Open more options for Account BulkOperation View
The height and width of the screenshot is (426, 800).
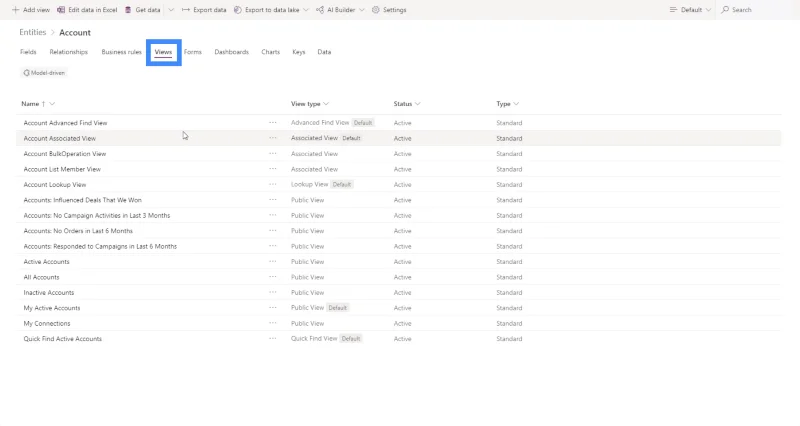(273, 154)
